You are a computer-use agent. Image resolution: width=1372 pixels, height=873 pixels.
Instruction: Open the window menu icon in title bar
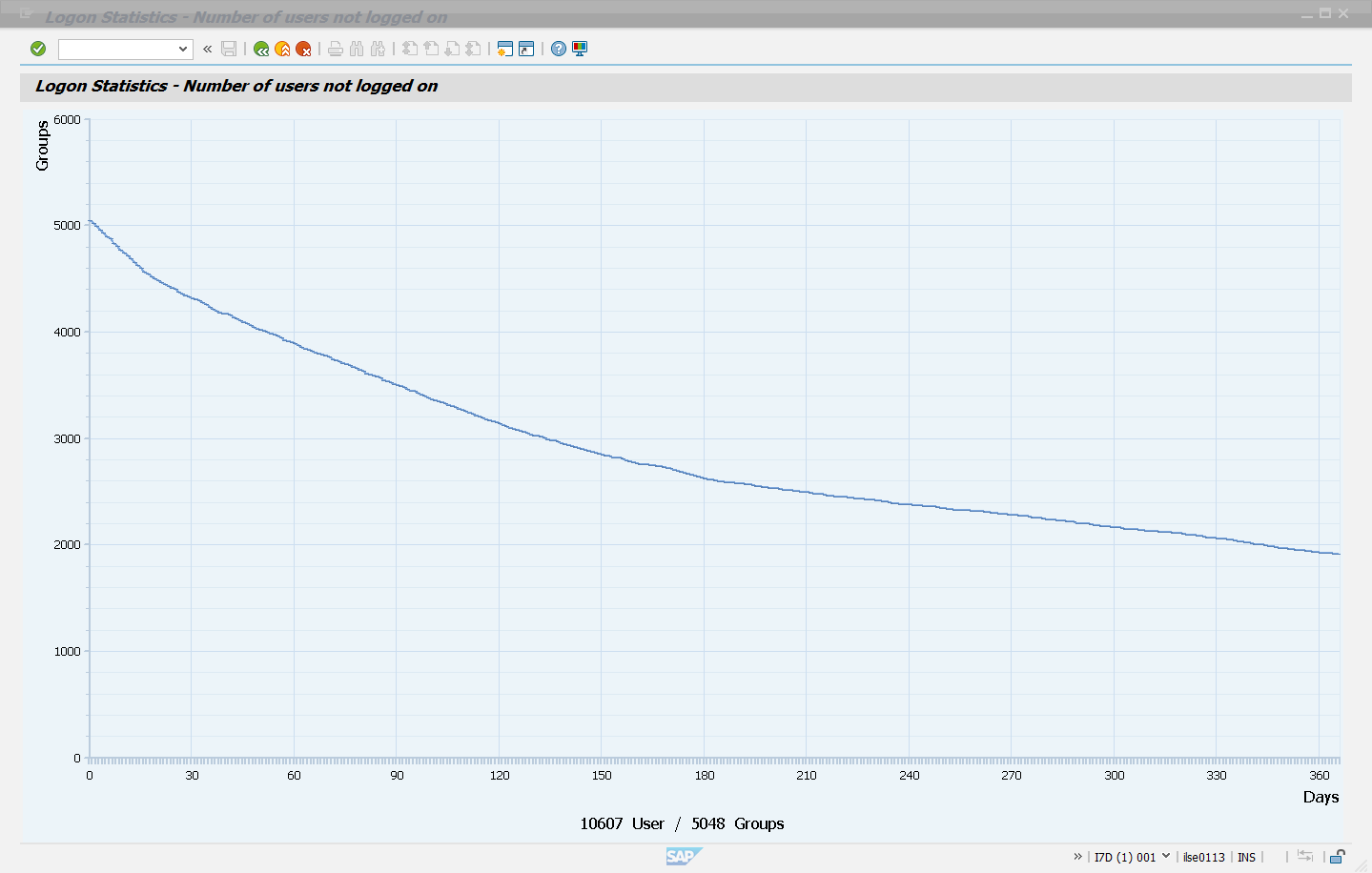tap(26, 14)
